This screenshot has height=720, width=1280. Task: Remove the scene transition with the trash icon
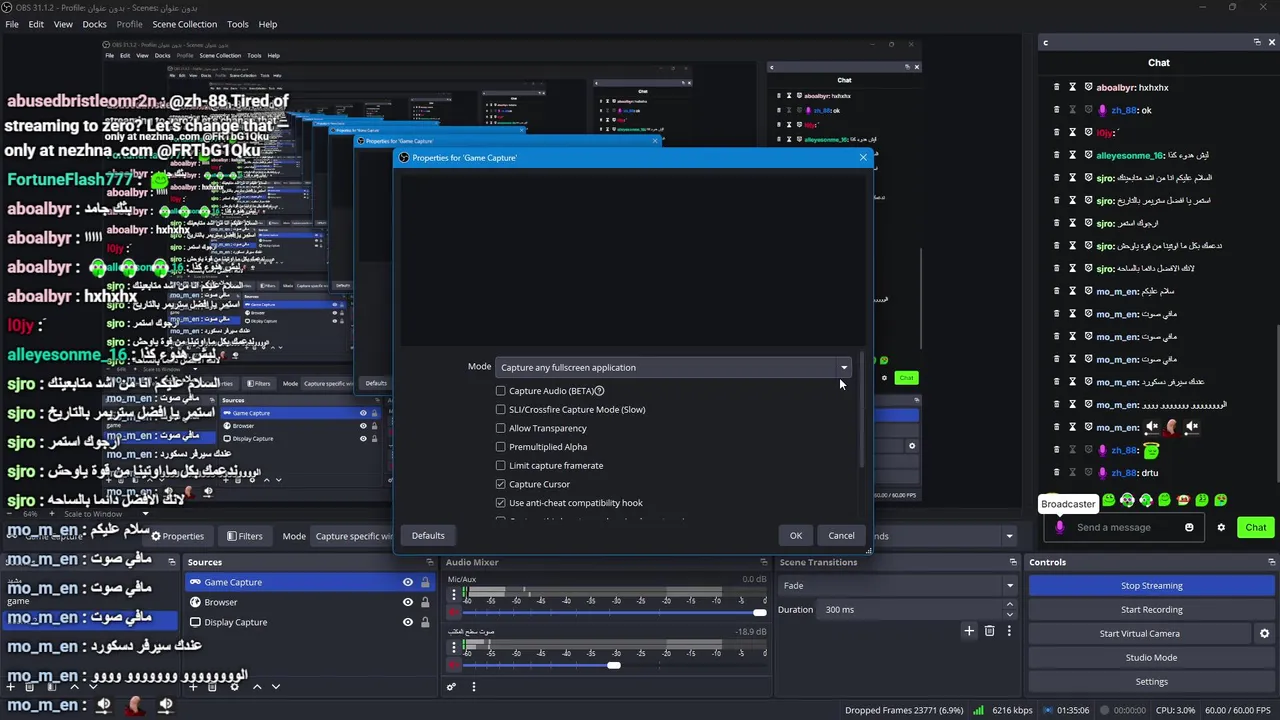990,631
